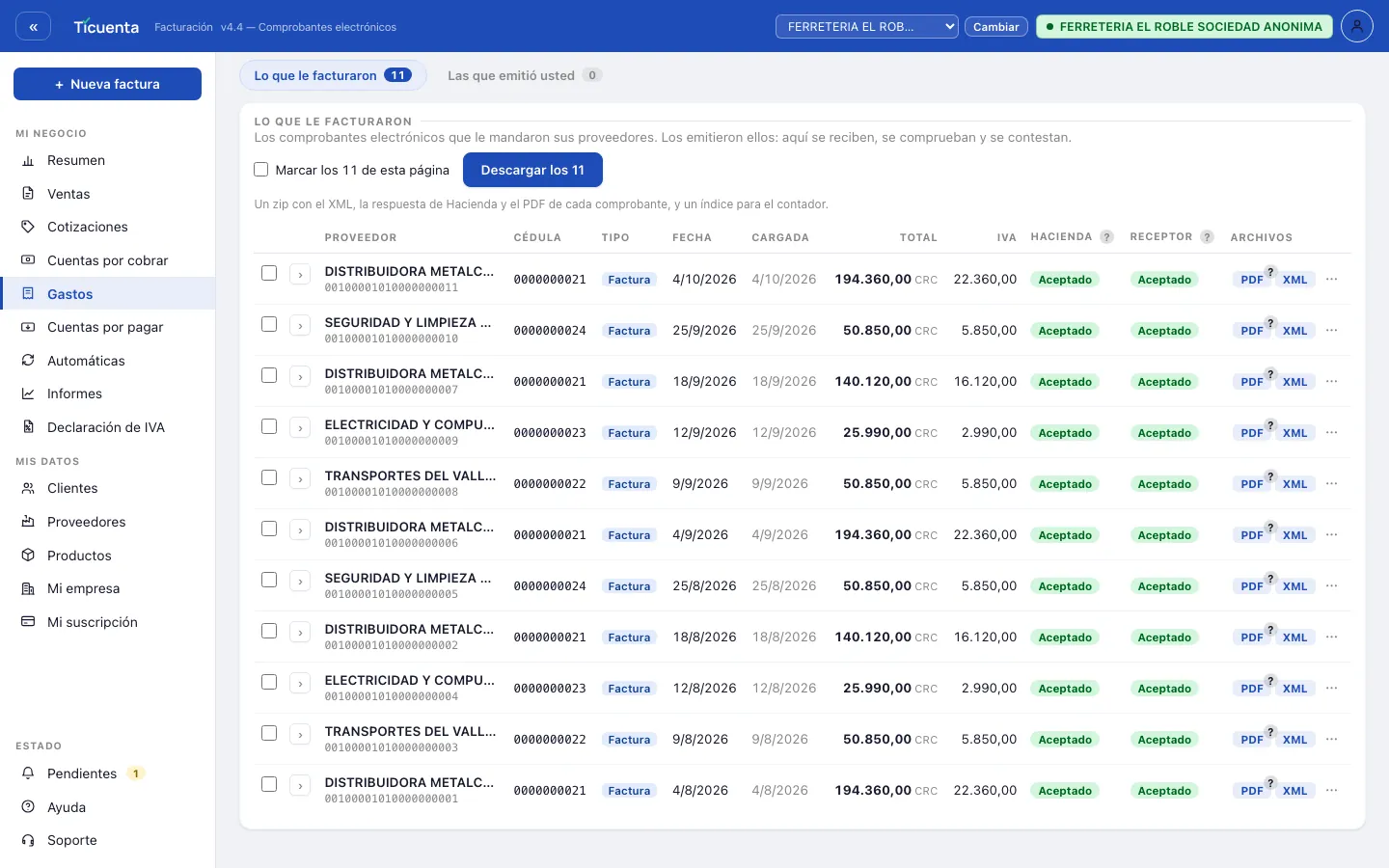Open more actions for the 4/10/2026 invoice
This screenshot has height=868, width=1389.
1332,279
